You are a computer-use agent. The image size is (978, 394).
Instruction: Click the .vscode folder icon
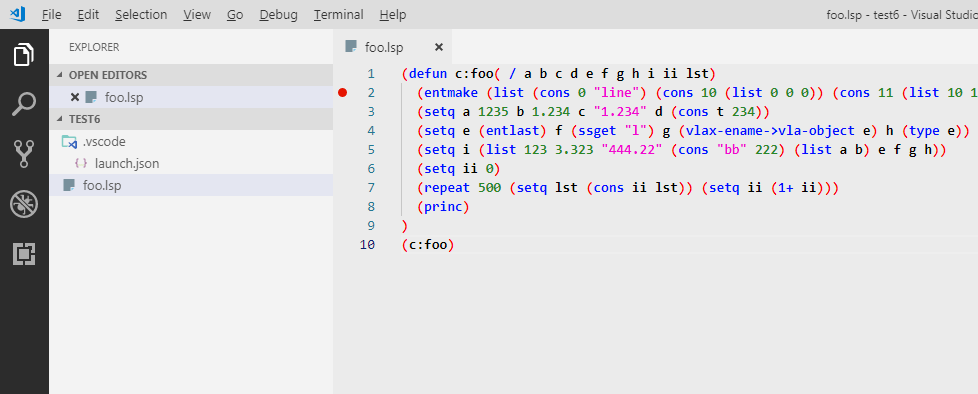[69, 142]
